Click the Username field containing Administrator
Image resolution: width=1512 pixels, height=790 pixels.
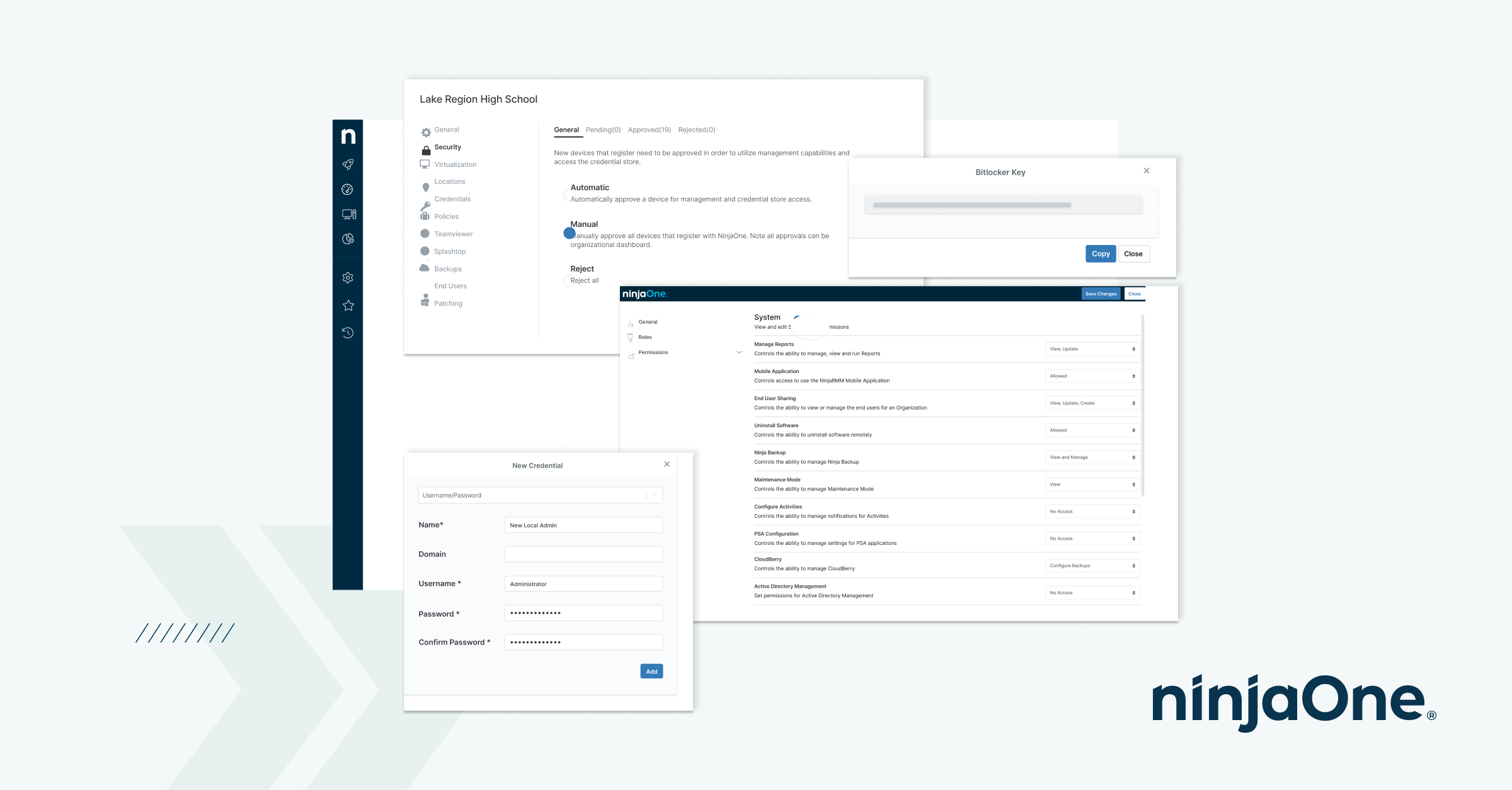coord(583,584)
